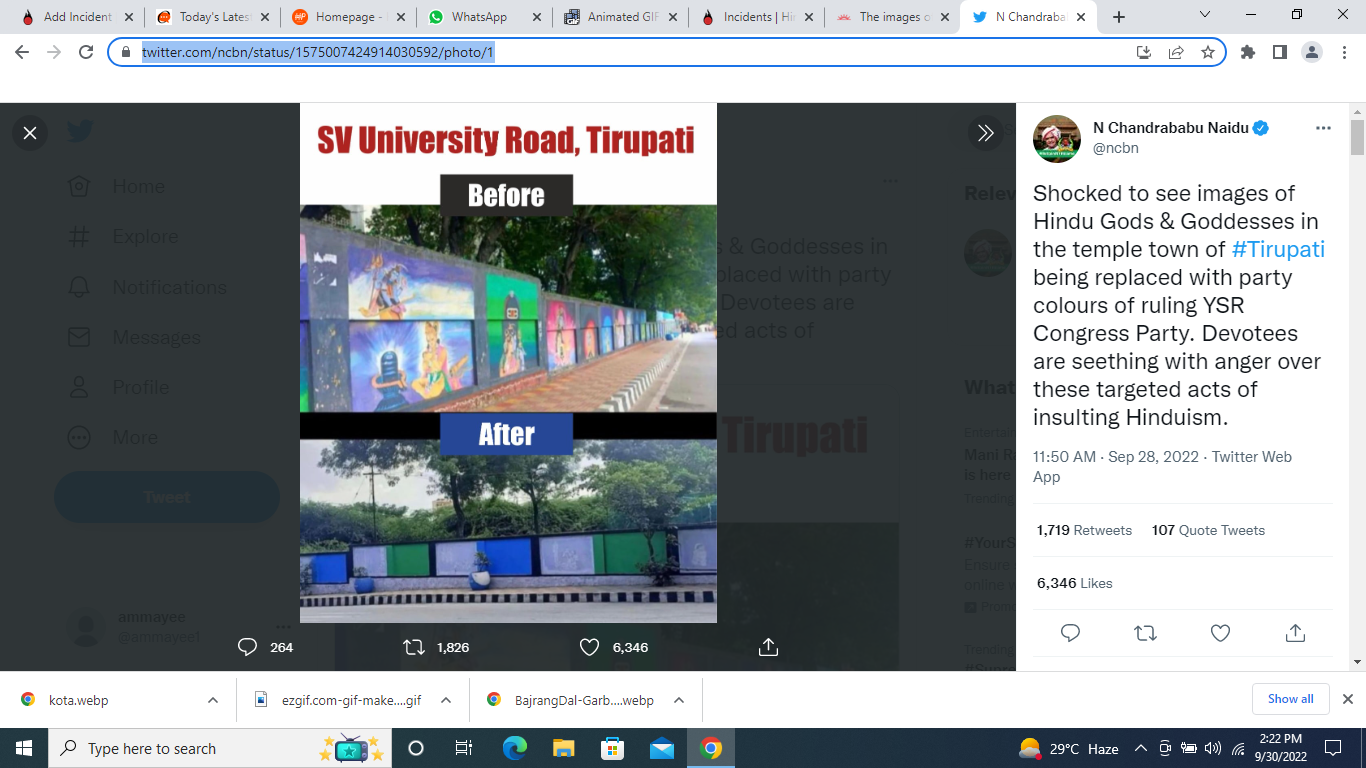View the 107 Quote Tweets list
This screenshot has height=768, width=1366.
(1208, 530)
